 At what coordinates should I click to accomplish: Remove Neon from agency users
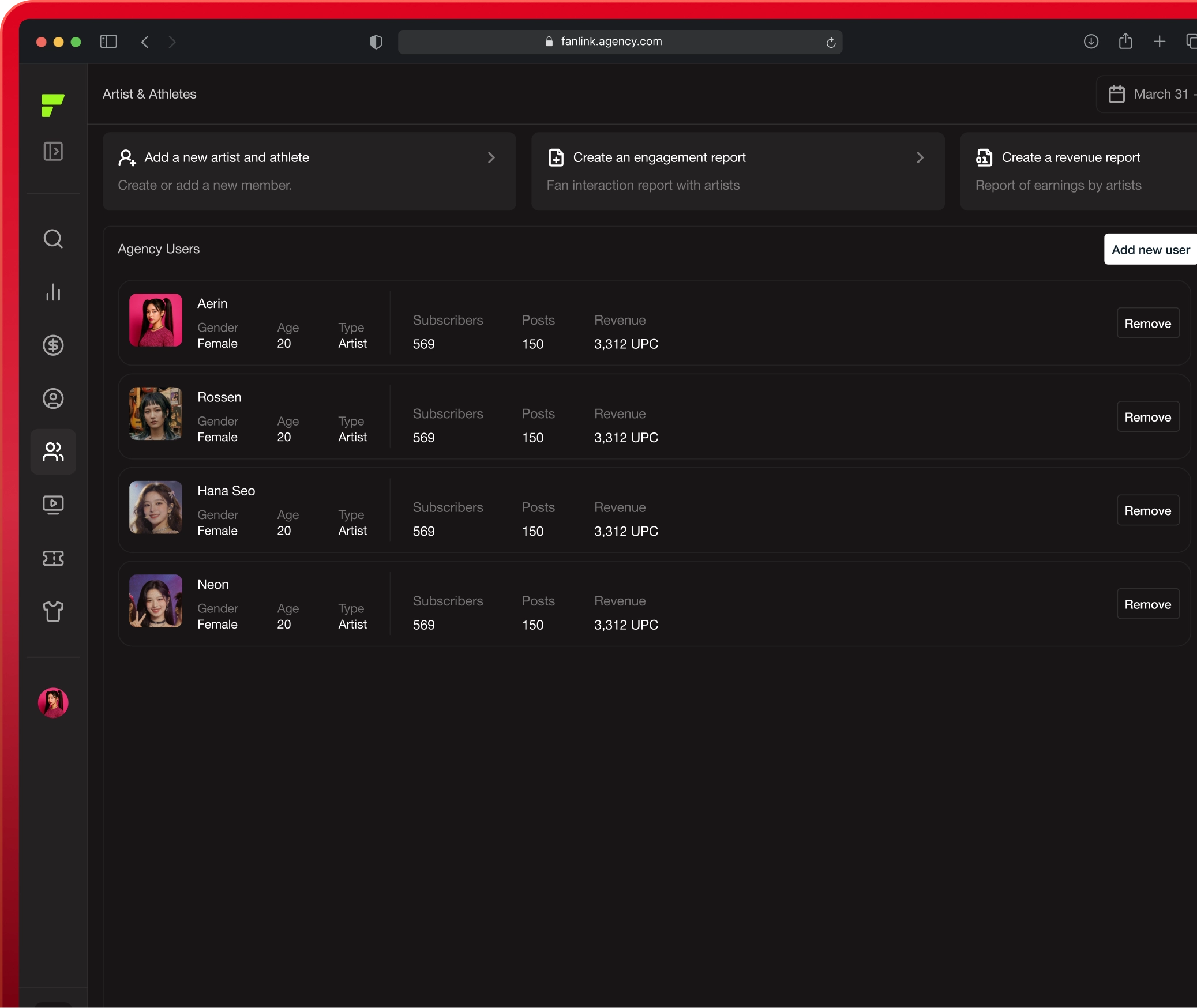tap(1148, 604)
